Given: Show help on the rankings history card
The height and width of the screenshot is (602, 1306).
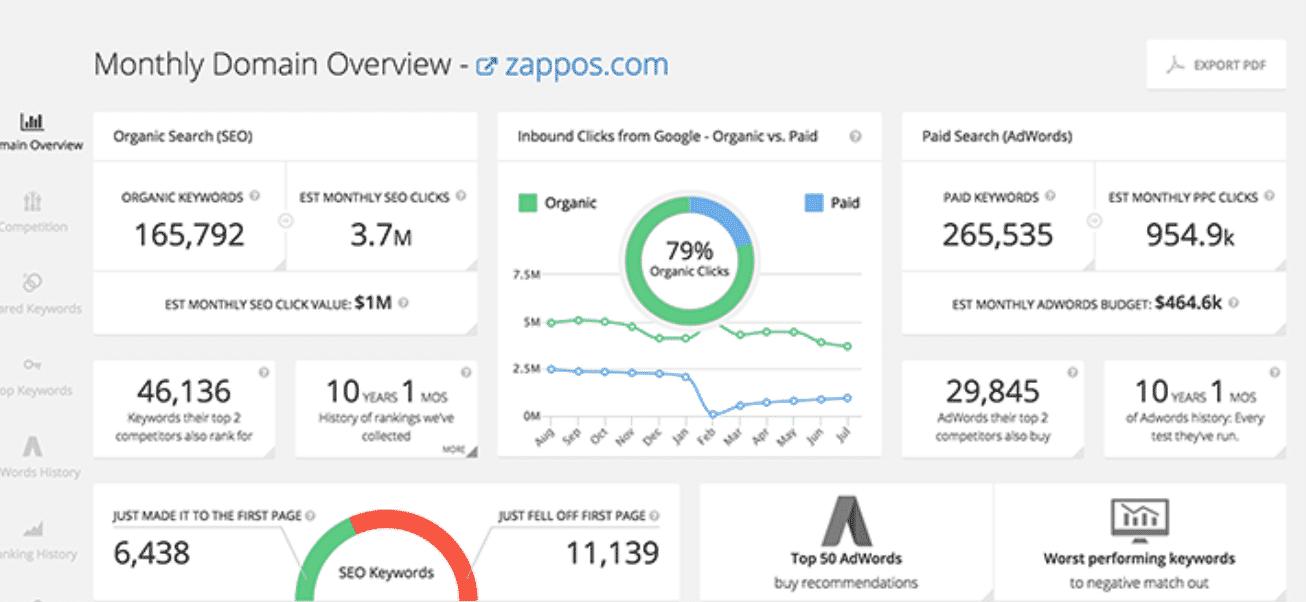Looking at the screenshot, I should click(466, 372).
